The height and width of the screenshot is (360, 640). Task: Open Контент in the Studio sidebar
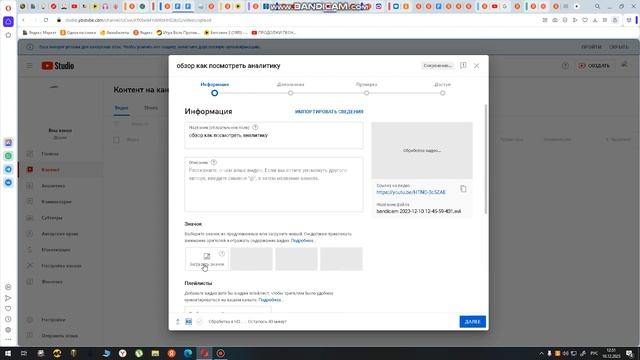point(60,170)
